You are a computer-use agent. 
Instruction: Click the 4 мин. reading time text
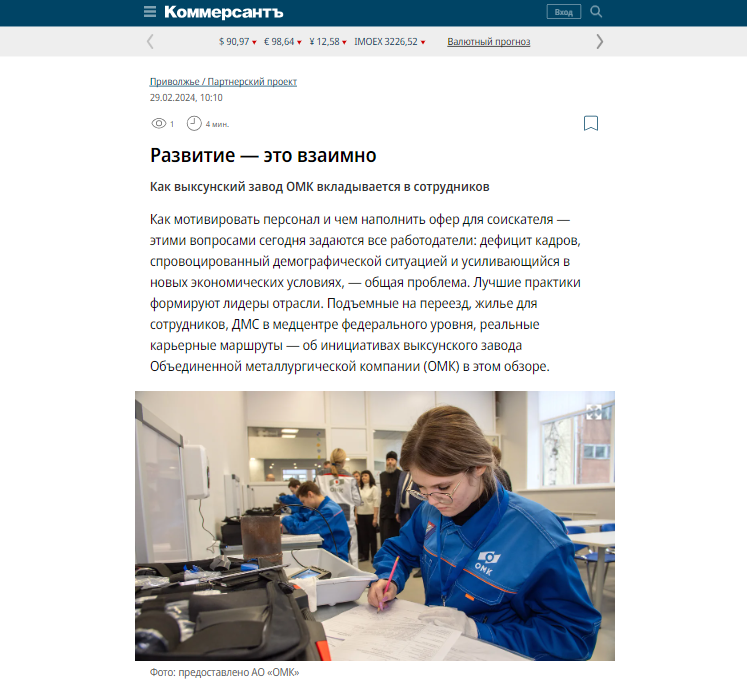(217, 124)
